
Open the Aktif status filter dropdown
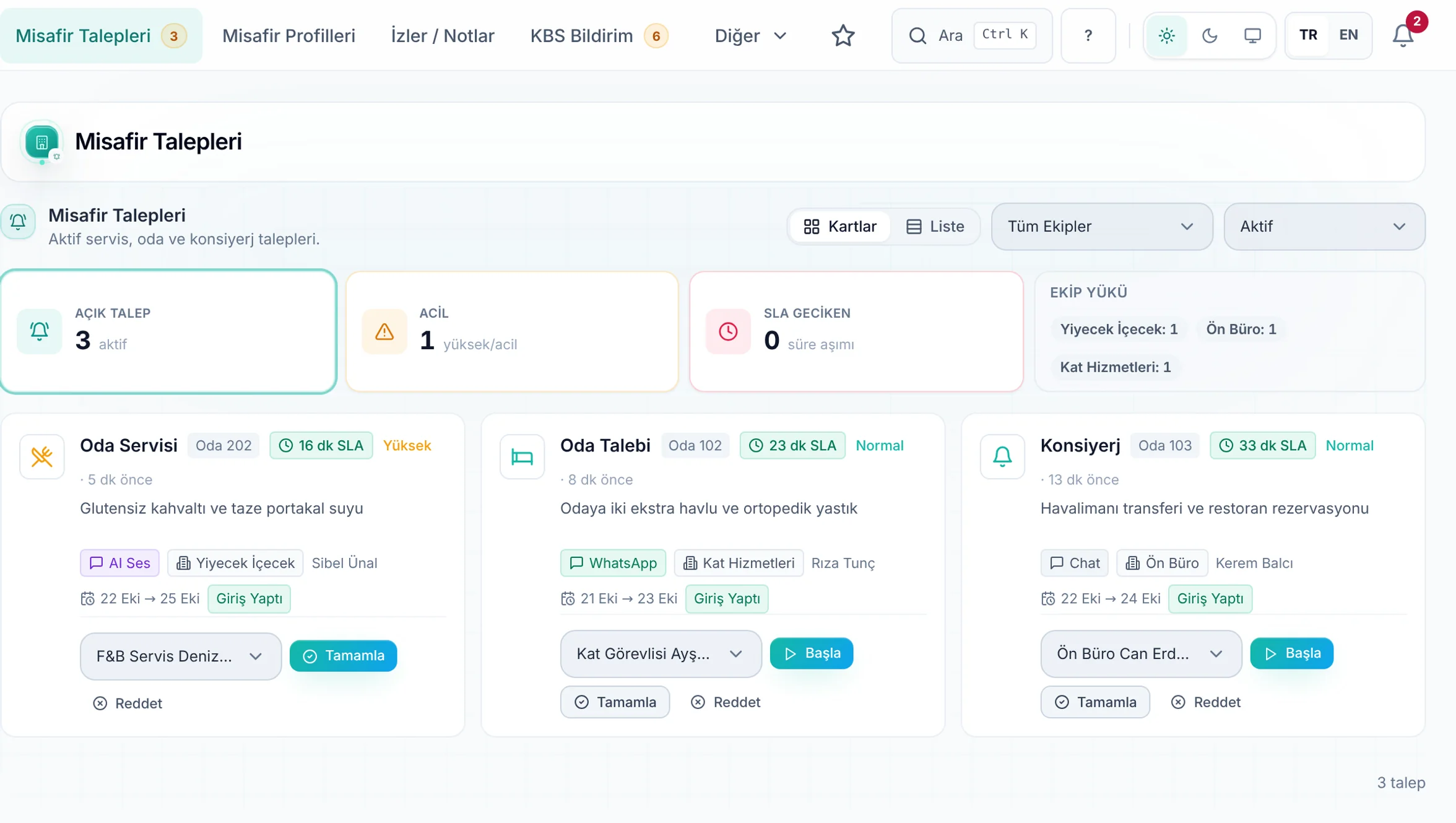tap(1324, 227)
